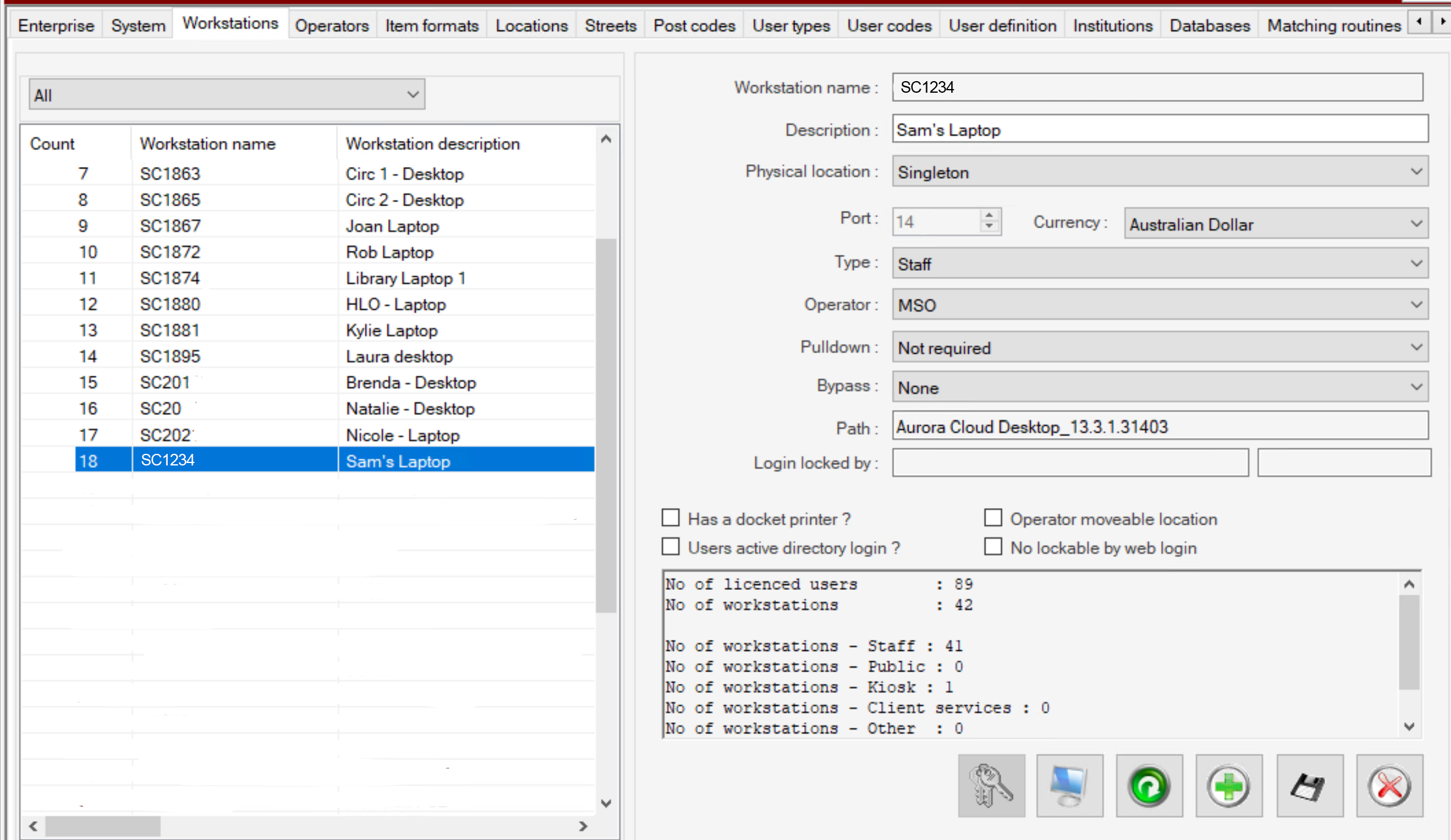Screen dimensions: 1451x840
Task: Click scroll up arrow of workstation list
Action: point(606,139)
